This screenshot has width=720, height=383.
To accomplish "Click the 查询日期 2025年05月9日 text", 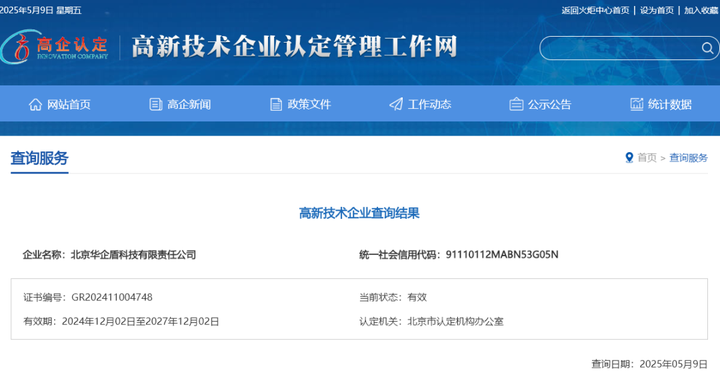I will pyautogui.click(x=649, y=364).
